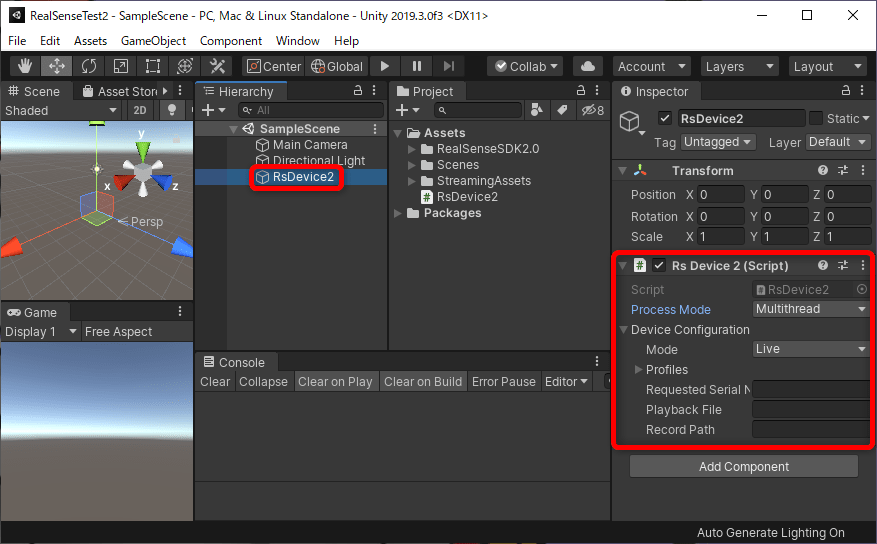Open custom editor tools icon
This screenshot has height=544, width=877.
tap(217, 67)
